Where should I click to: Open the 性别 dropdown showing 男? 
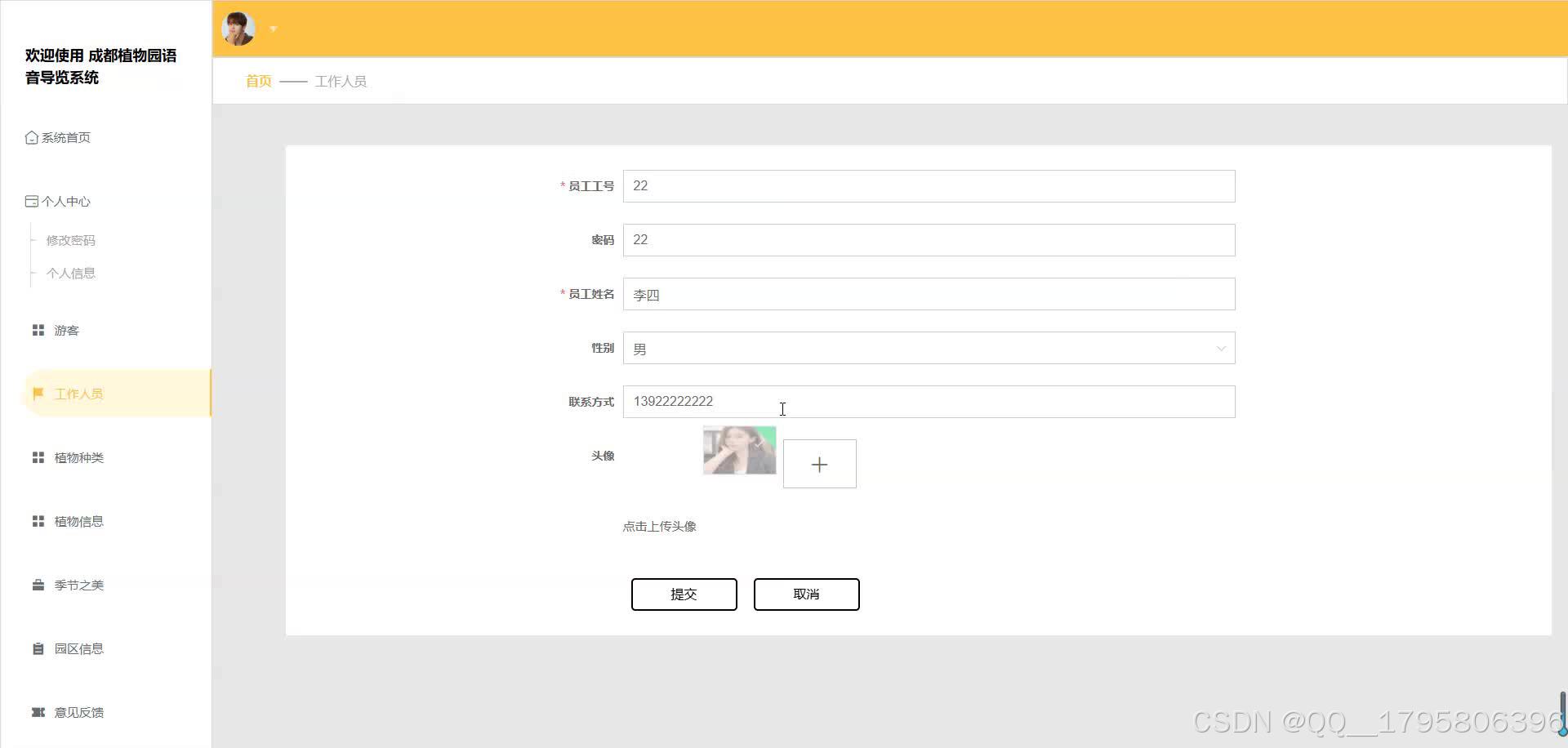[929, 348]
